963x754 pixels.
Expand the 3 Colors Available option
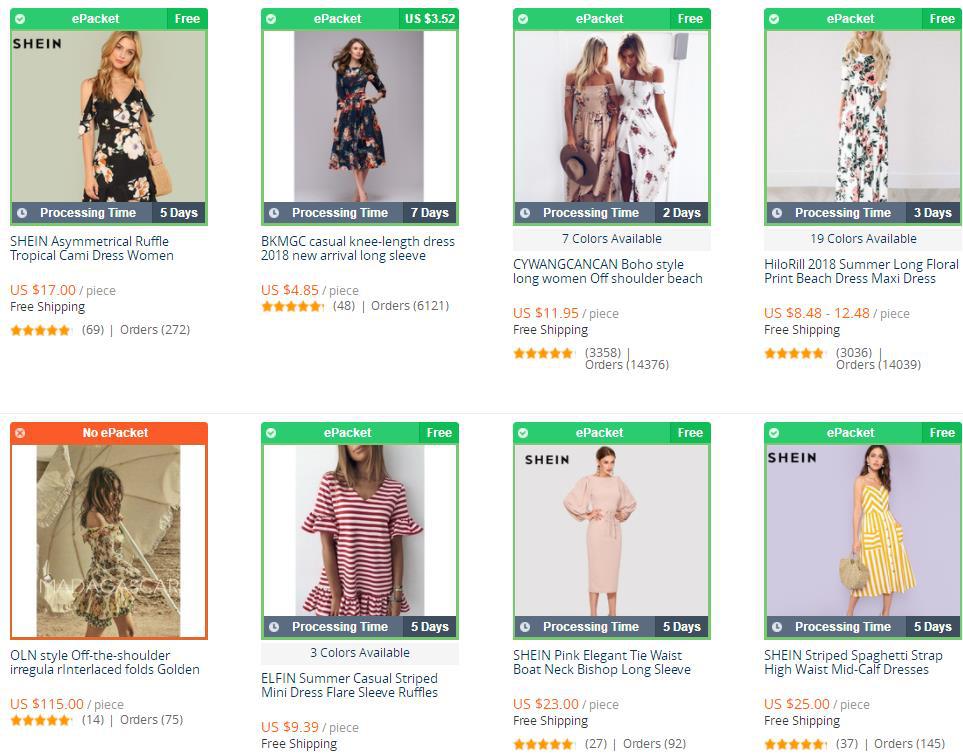tap(359, 652)
